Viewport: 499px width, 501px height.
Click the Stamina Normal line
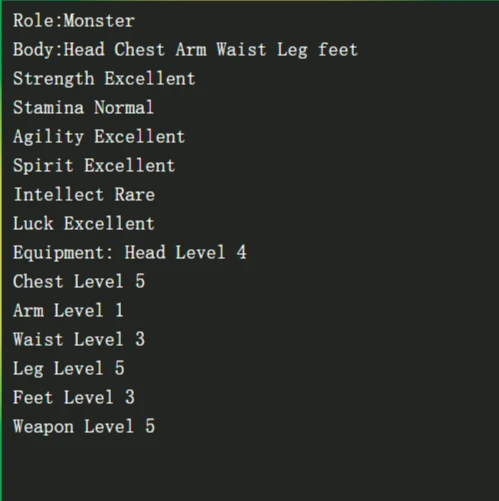(x=83, y=107)
